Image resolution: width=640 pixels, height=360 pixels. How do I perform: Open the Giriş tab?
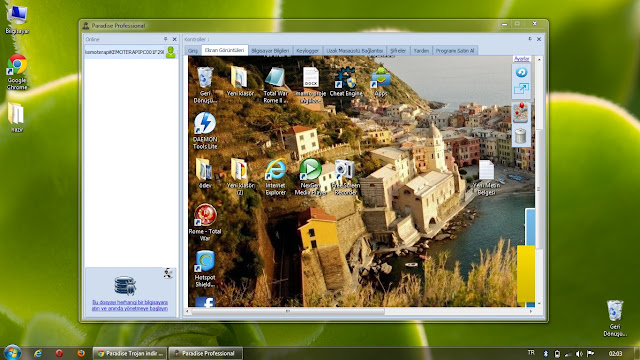[x=193, y=51]
